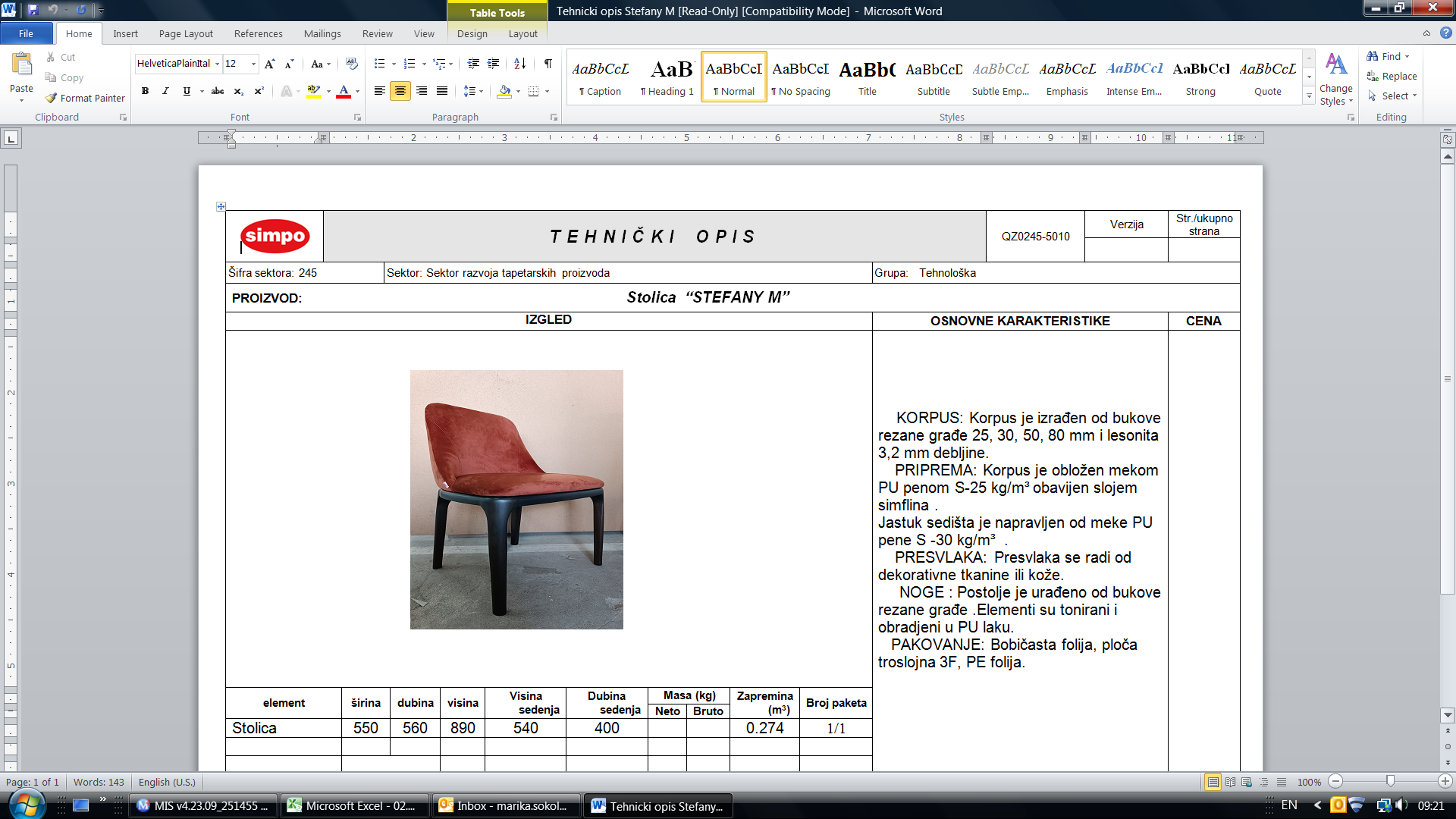Zoom in with the plus button
Image resolution: width=1456 pixels, height=819 pixels.
coord(1445,782)
